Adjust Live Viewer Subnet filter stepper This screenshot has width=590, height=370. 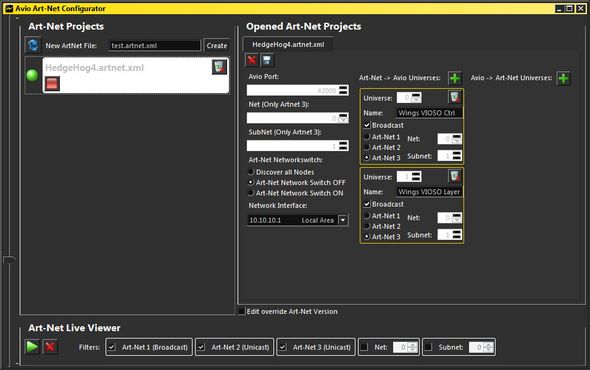[x=488, y=347]
